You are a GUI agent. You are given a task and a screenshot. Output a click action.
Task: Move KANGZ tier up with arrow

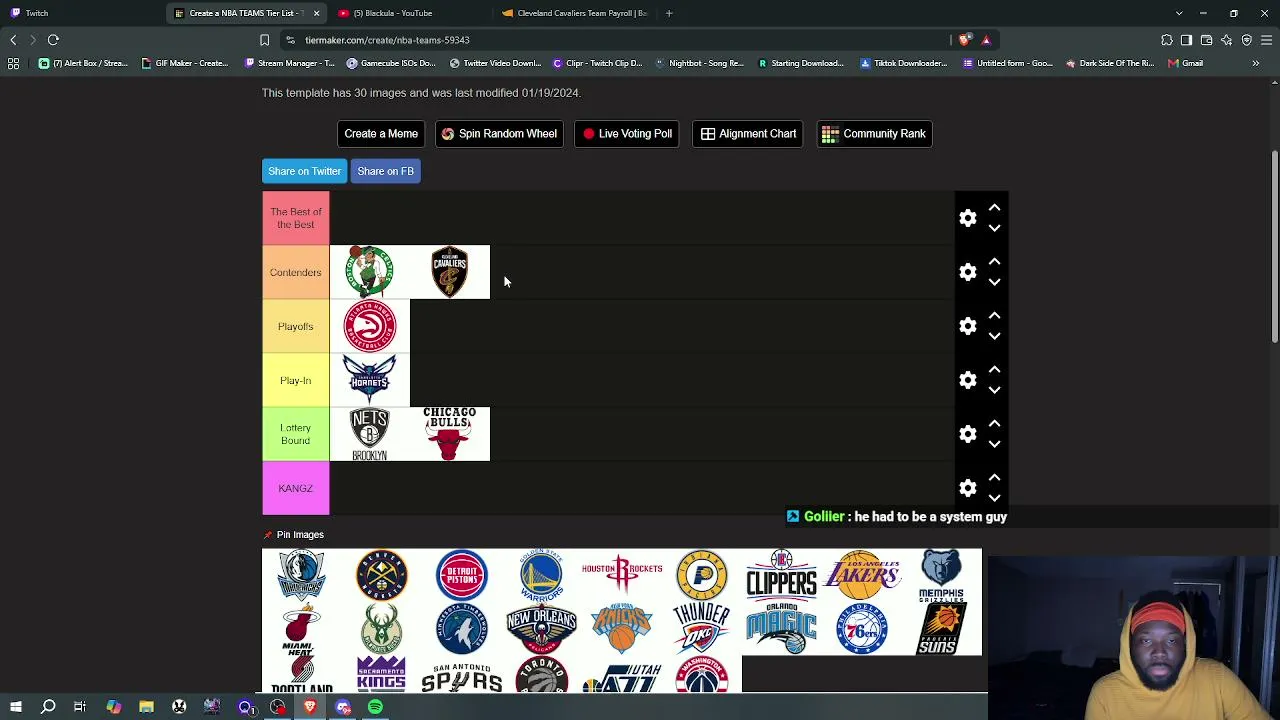click(994, 478)
